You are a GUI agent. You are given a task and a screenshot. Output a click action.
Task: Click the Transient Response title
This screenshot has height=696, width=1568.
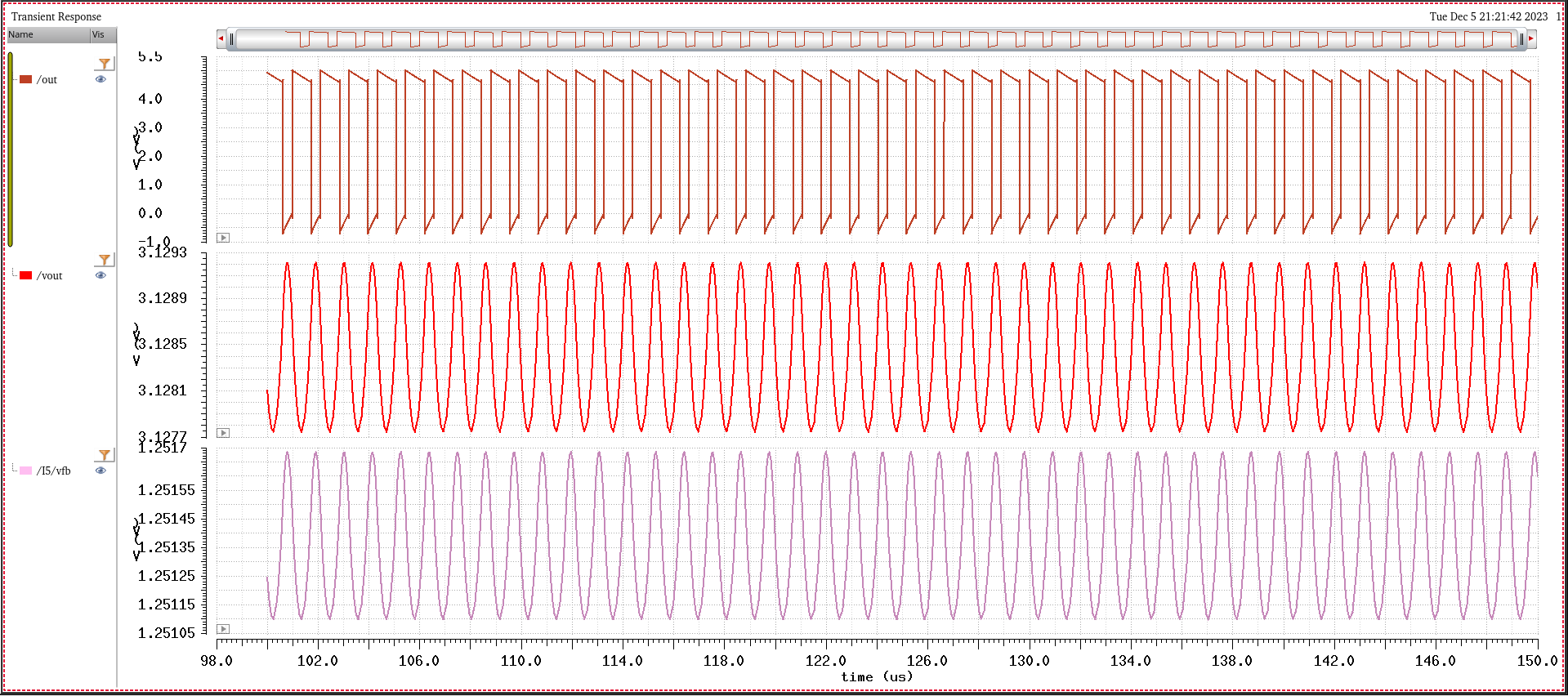point(56,16)
